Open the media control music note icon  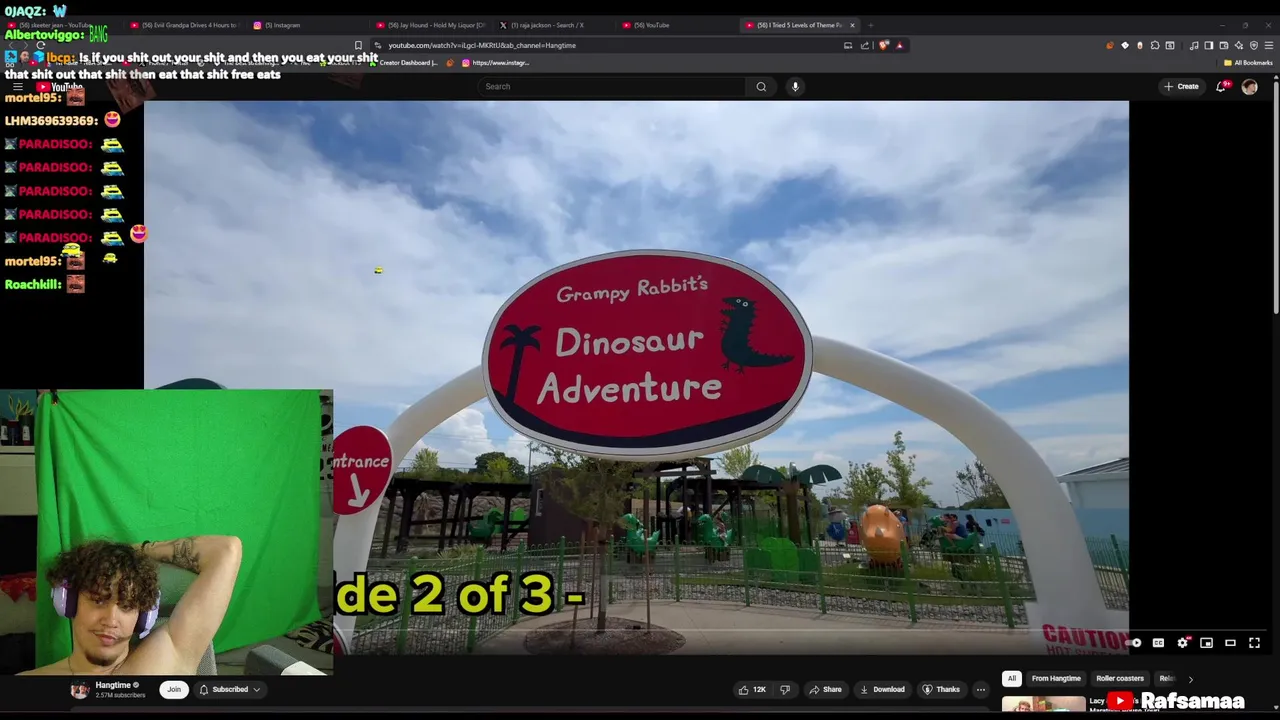coord(1194,45)
